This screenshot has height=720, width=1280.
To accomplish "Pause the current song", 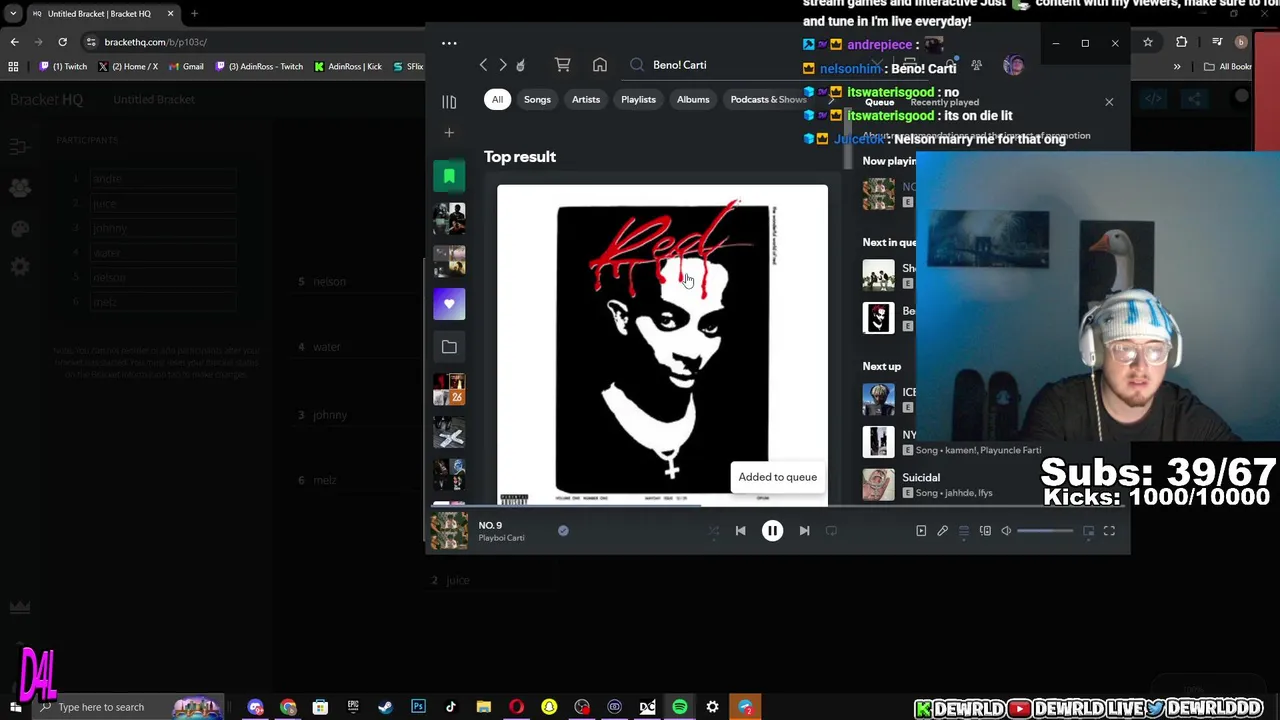I will [772, 531].
